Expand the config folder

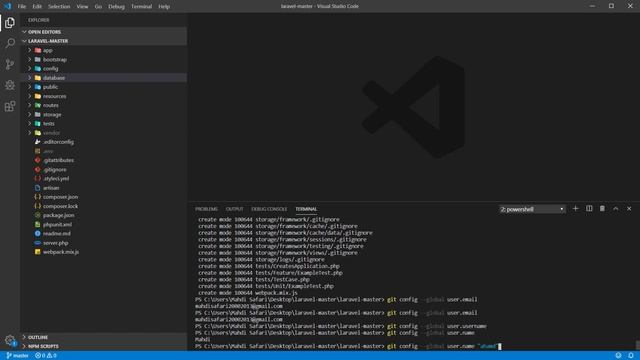tap(104, 69)
